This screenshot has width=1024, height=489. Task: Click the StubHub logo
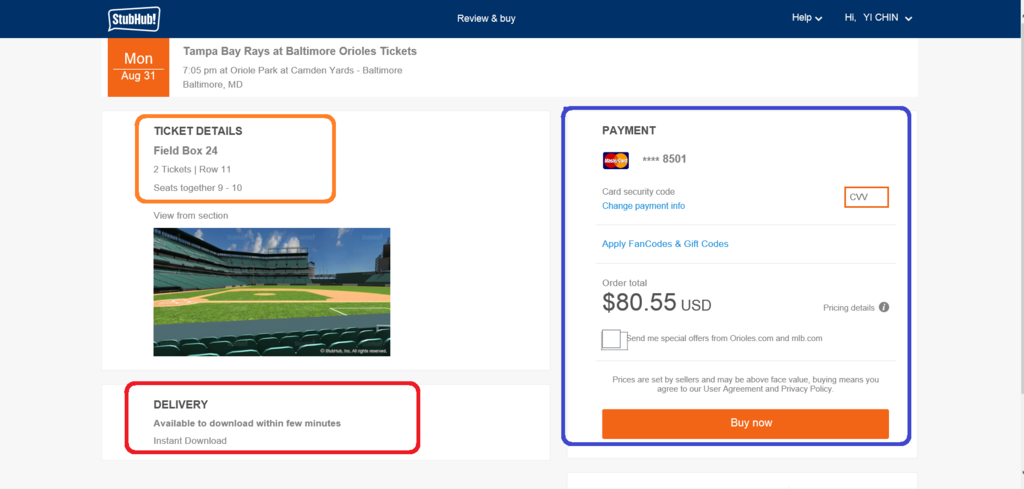point(134,19)
